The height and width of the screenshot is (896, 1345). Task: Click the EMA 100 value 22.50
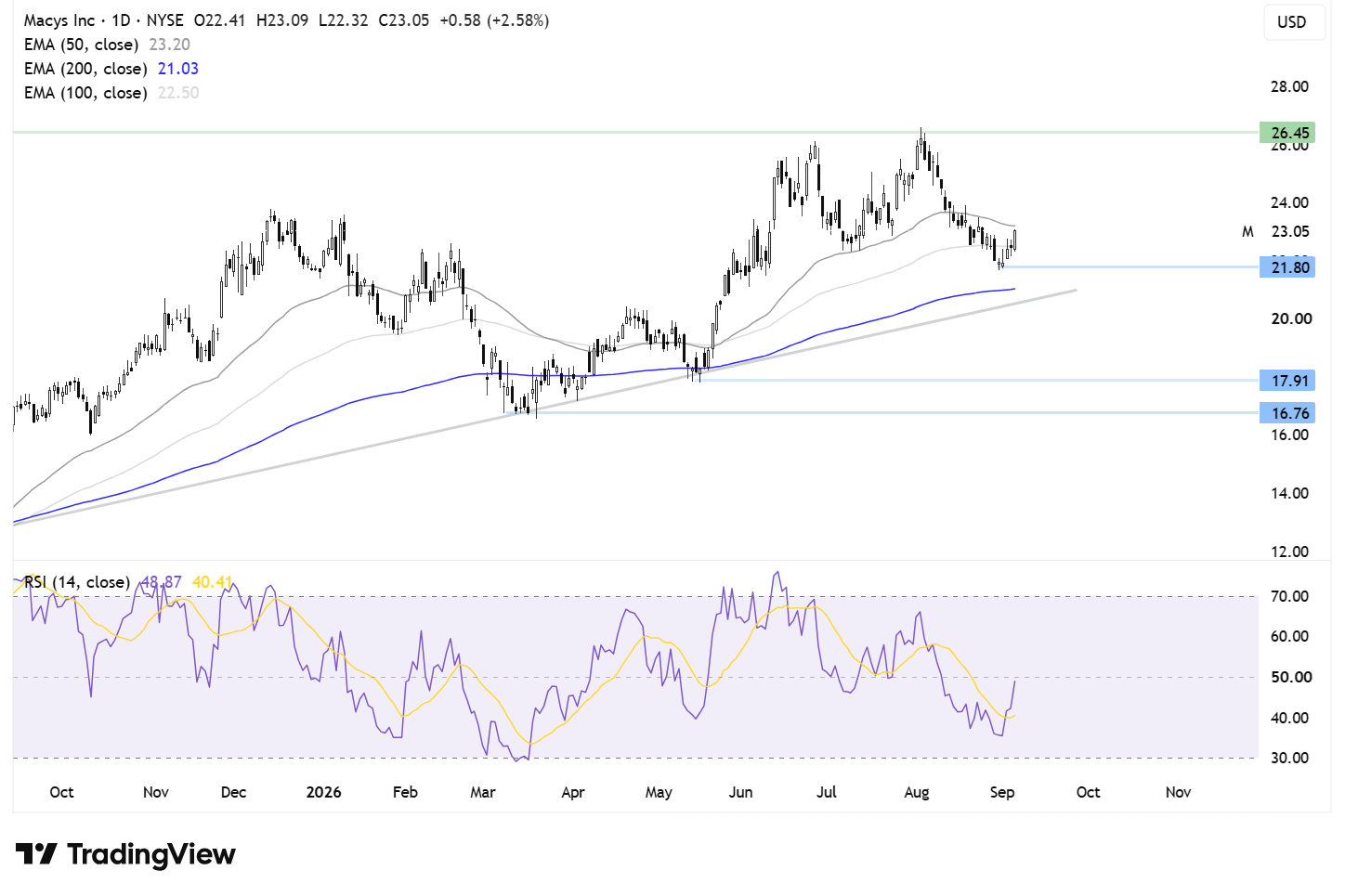178,93
